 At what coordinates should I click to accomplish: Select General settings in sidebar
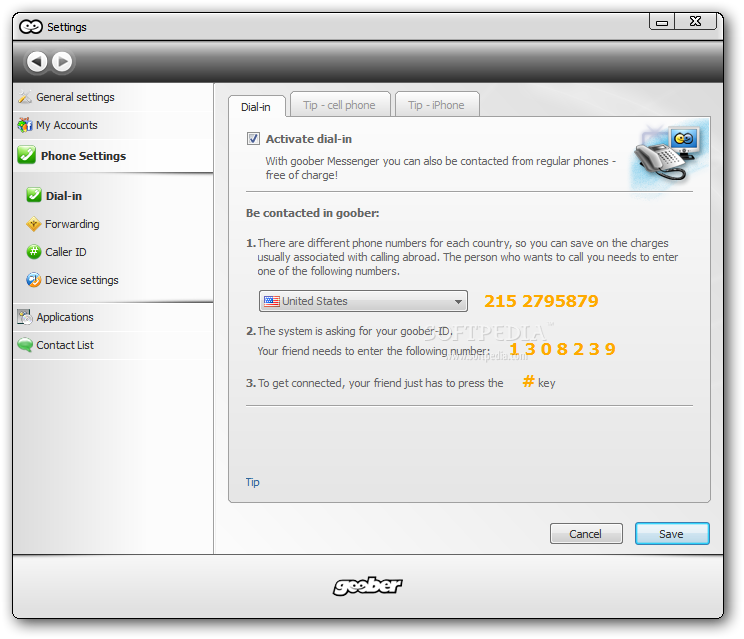(x=113, y=97)
